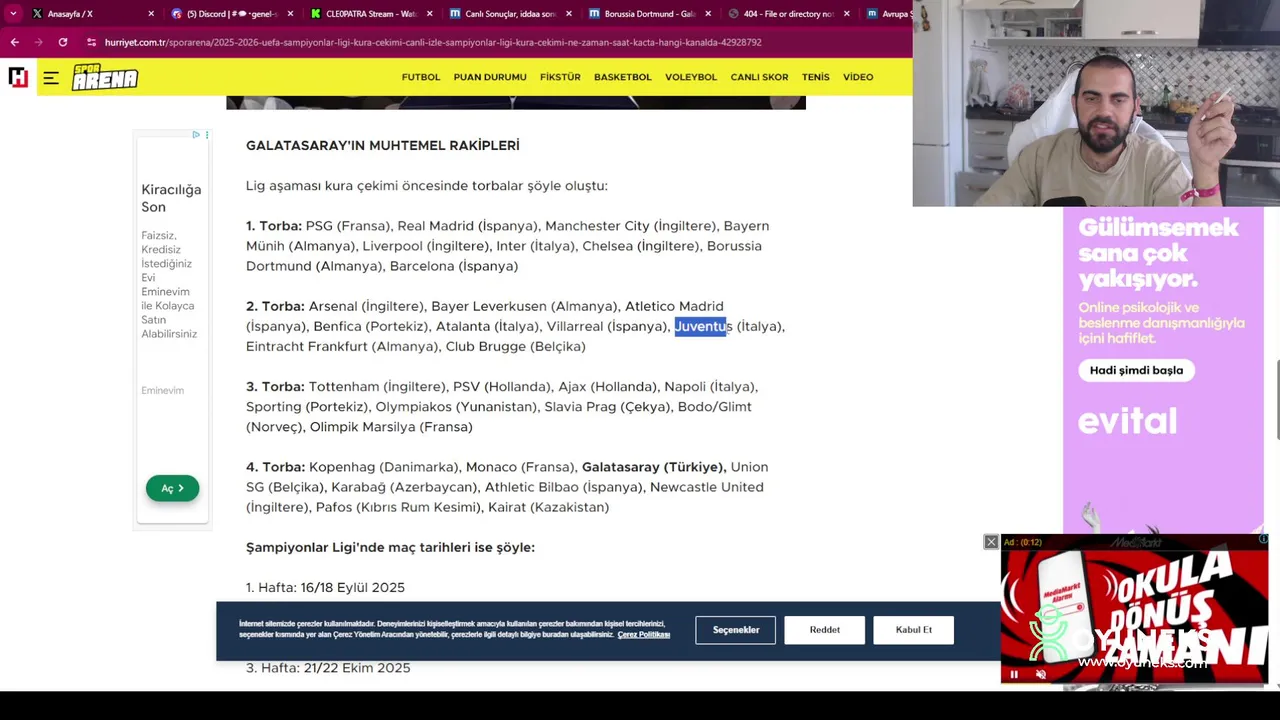Click the AdChoices icon on left ad
The image size is (1280, 720).
[196, 134]
